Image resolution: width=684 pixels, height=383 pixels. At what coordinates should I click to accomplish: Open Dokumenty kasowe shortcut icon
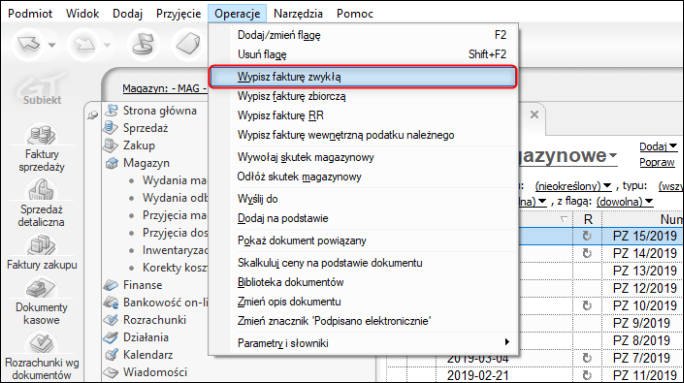pos(41,288)
